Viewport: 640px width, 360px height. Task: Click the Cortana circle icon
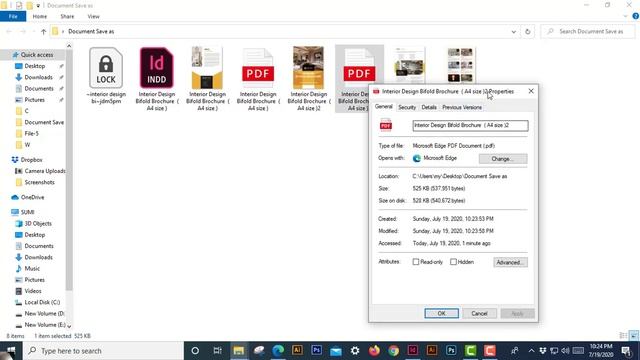(x=195, y=351)
